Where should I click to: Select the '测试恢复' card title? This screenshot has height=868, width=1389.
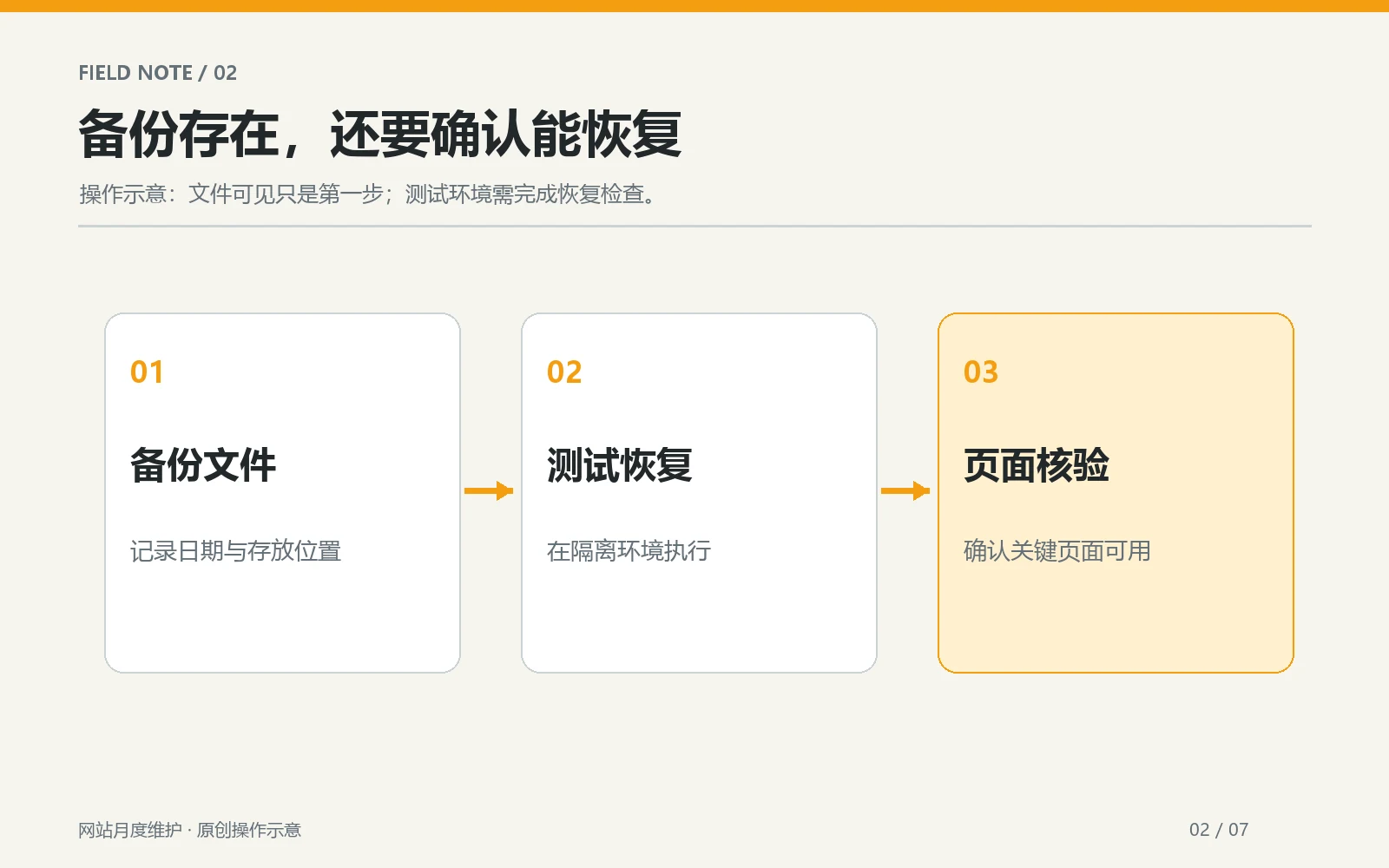click(620, 465)
